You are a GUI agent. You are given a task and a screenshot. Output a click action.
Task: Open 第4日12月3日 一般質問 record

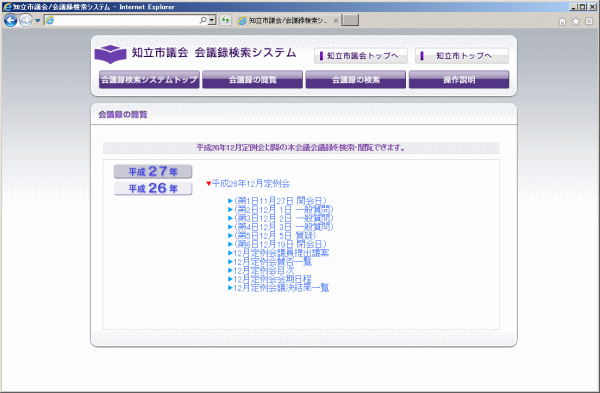[x=284, y=227]
